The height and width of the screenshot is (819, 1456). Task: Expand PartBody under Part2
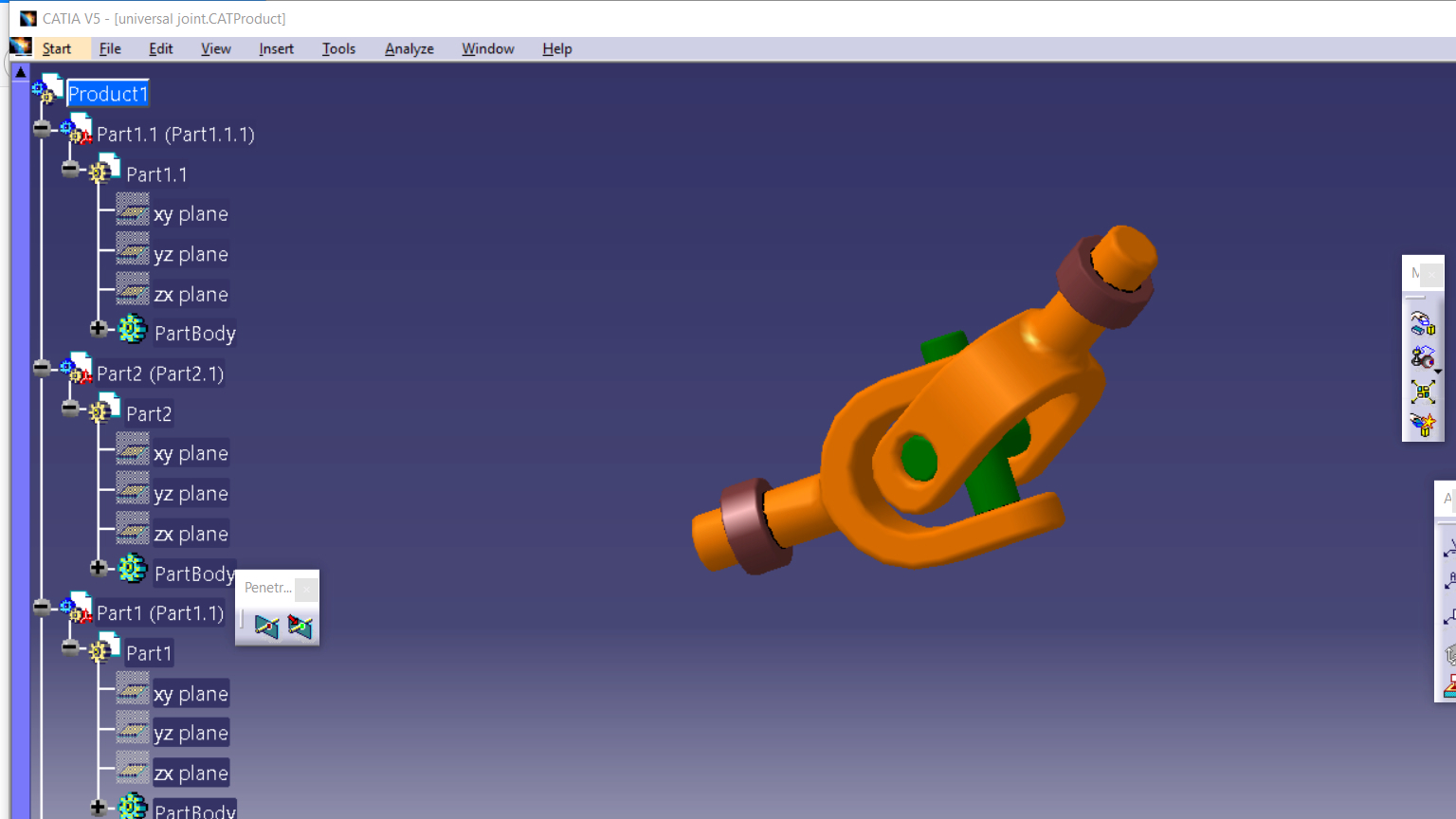pos(99,569)
